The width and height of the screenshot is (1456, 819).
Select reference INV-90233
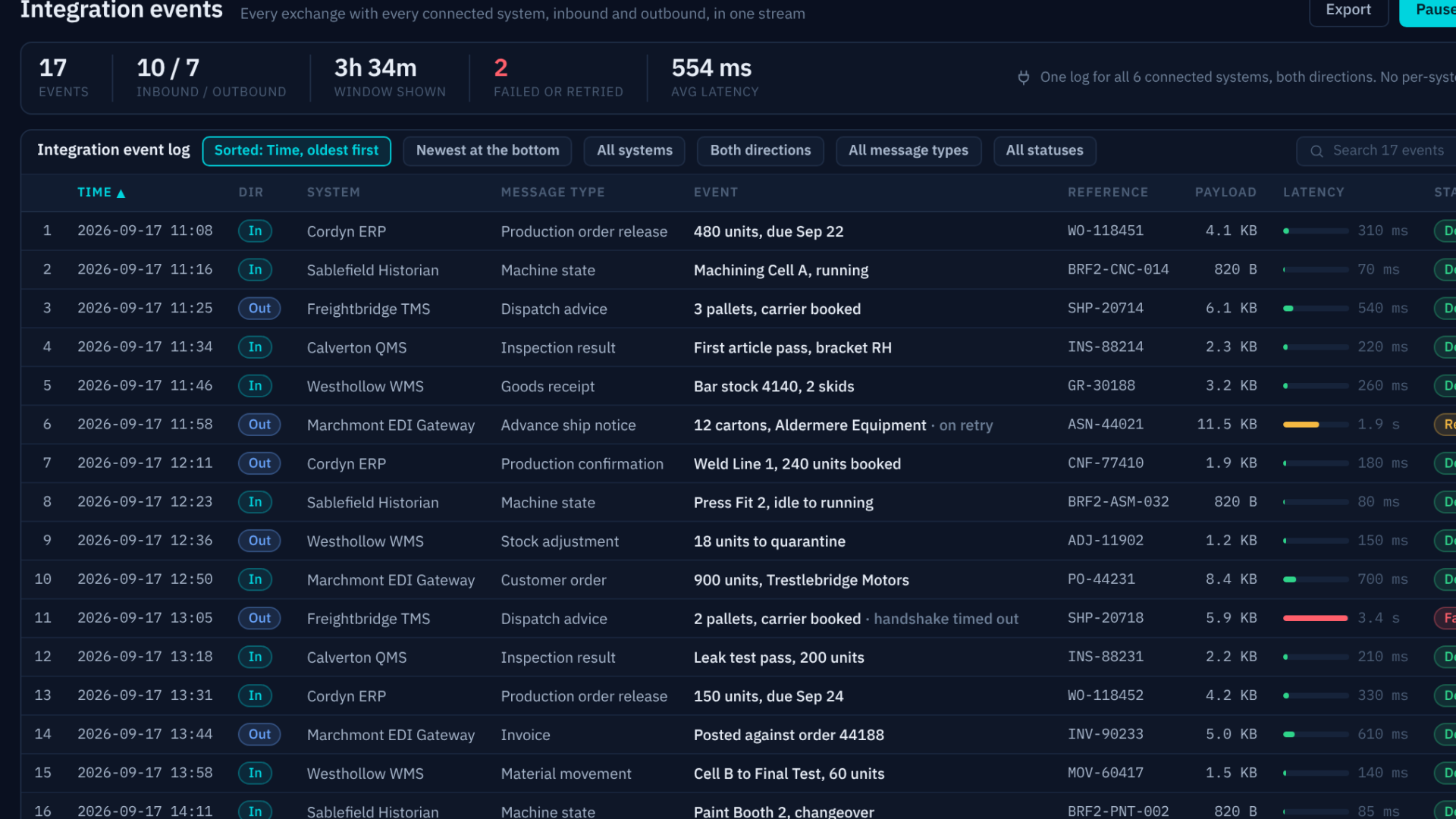[x=1106, y=734]
